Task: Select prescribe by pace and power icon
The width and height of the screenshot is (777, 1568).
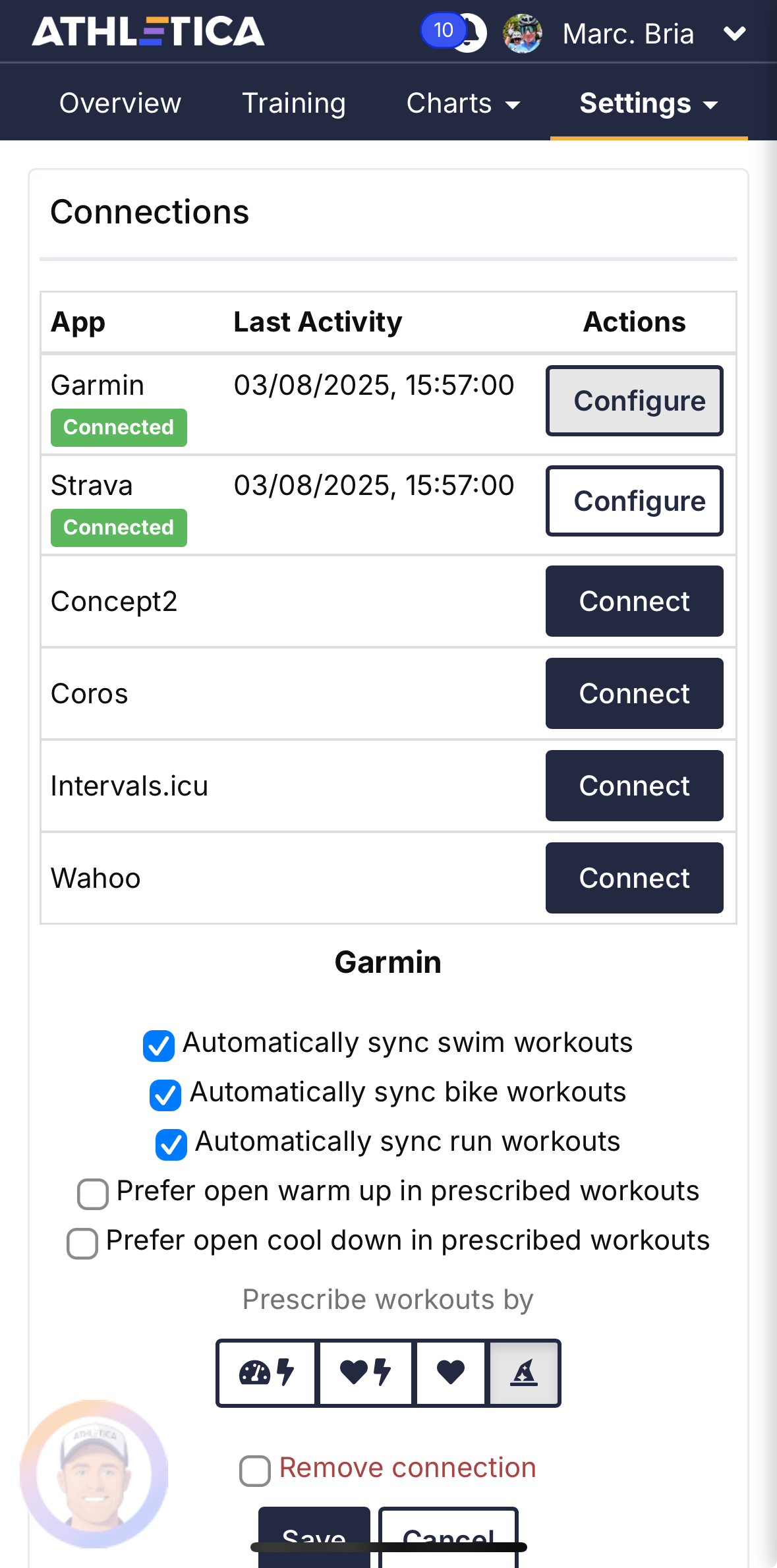Action: click(267, 1373)
